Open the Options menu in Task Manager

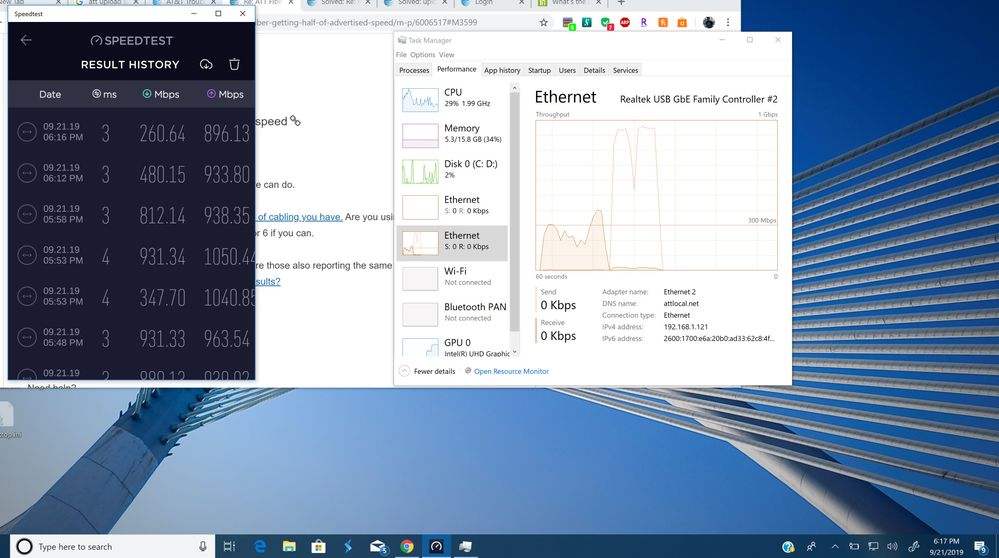point(422,55)
